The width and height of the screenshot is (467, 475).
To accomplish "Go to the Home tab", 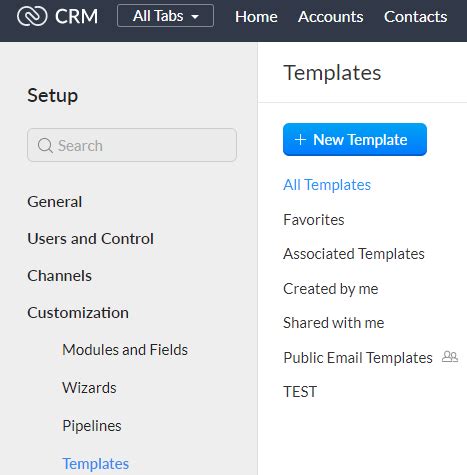I will 256,16.
